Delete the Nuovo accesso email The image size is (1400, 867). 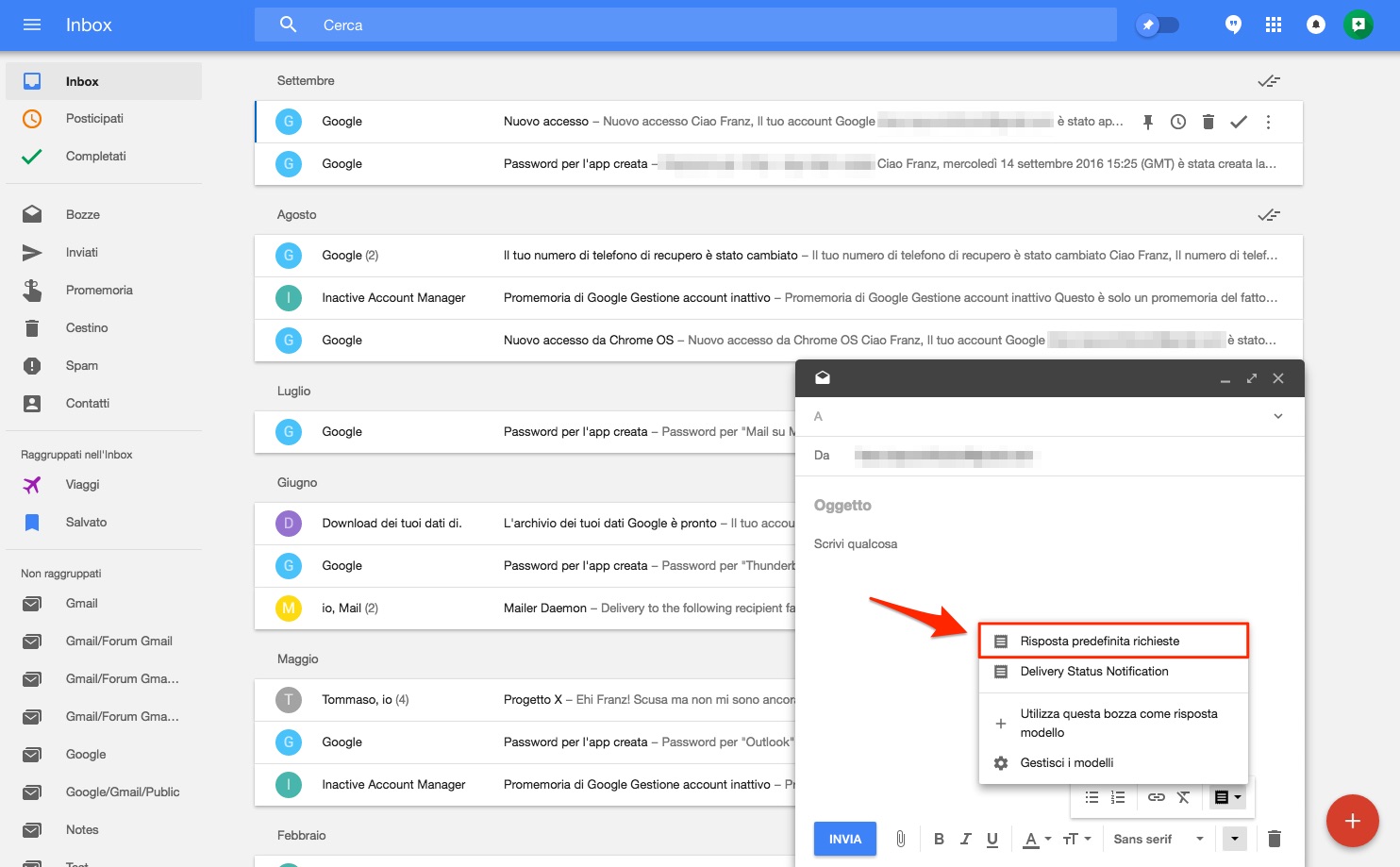(x=1208, y=122)
